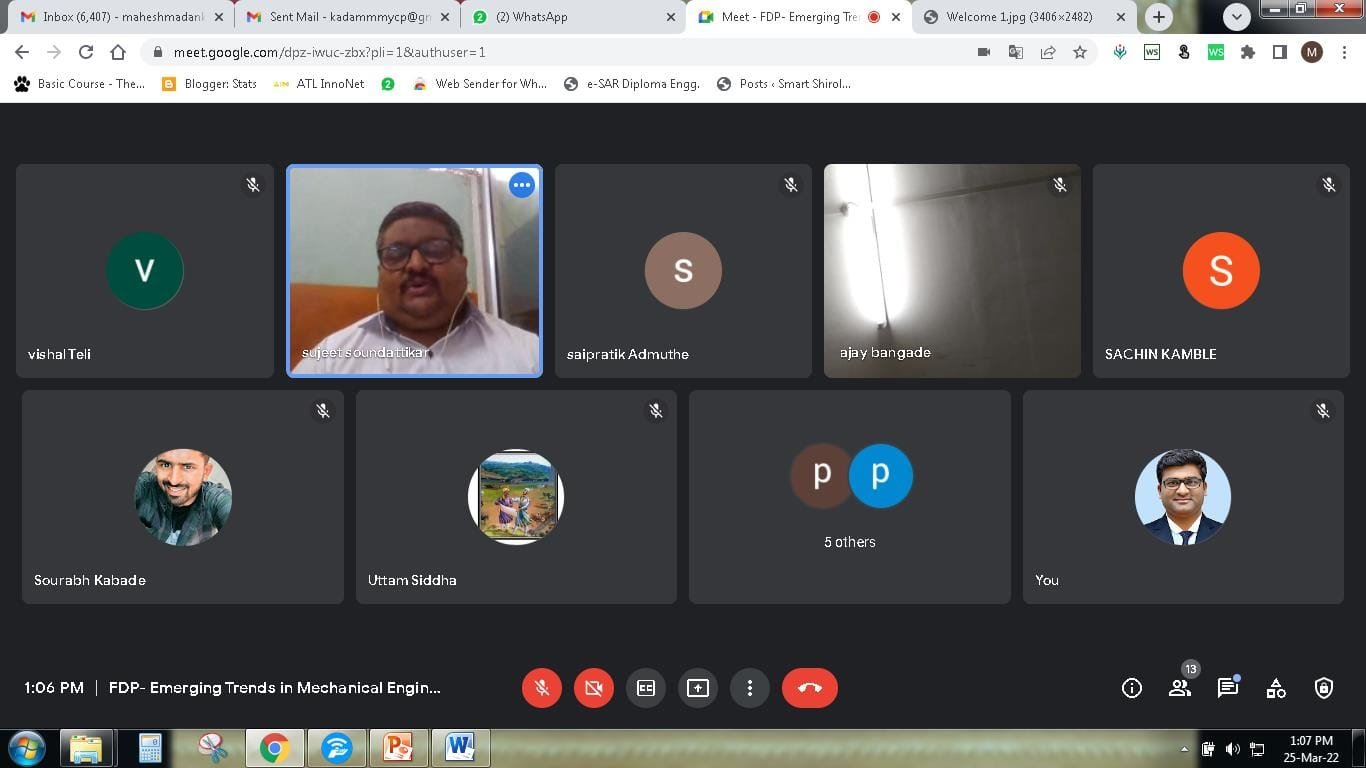The height and width of the screenshot is (768, 1366).
Task: Leave the call with red hang-up button
Action: [x=809, y=688]
